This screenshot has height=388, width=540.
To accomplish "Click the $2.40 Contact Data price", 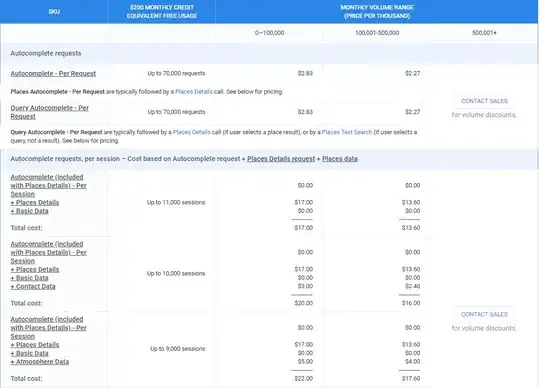I will click(x=413, y=286).
